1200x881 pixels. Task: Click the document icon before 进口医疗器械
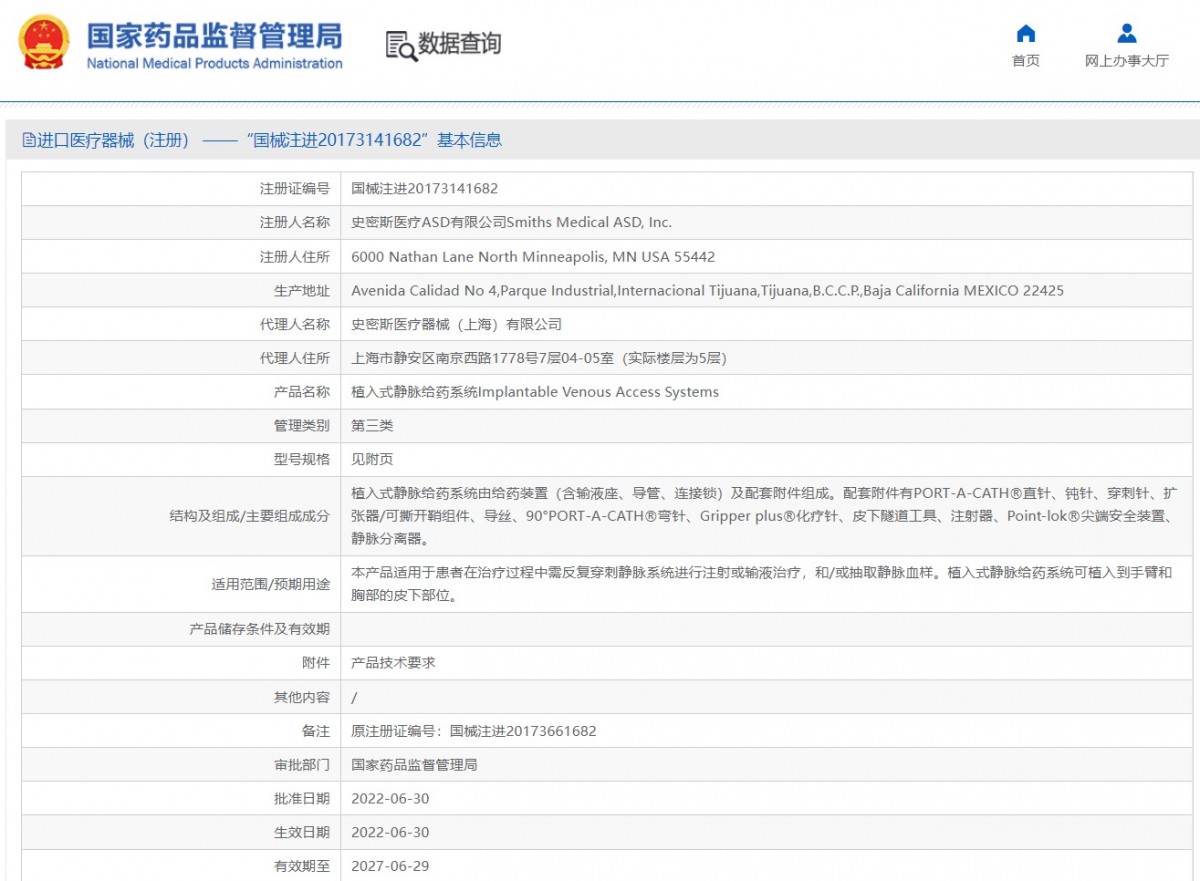tap(29, 141)
